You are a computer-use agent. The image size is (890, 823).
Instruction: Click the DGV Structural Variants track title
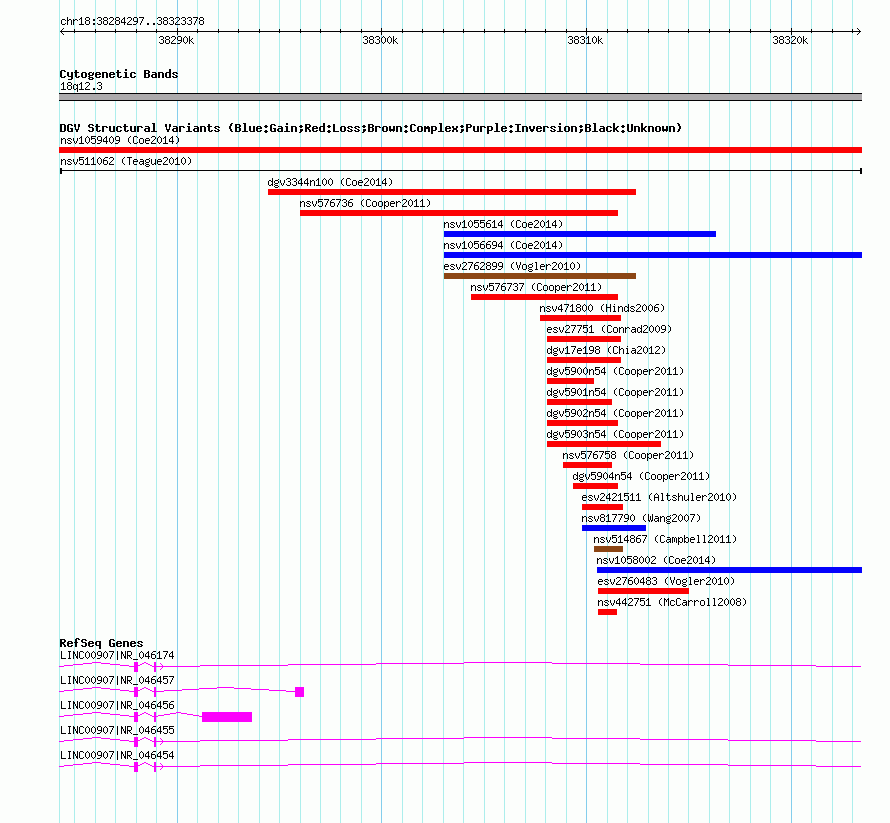point(371,128)
